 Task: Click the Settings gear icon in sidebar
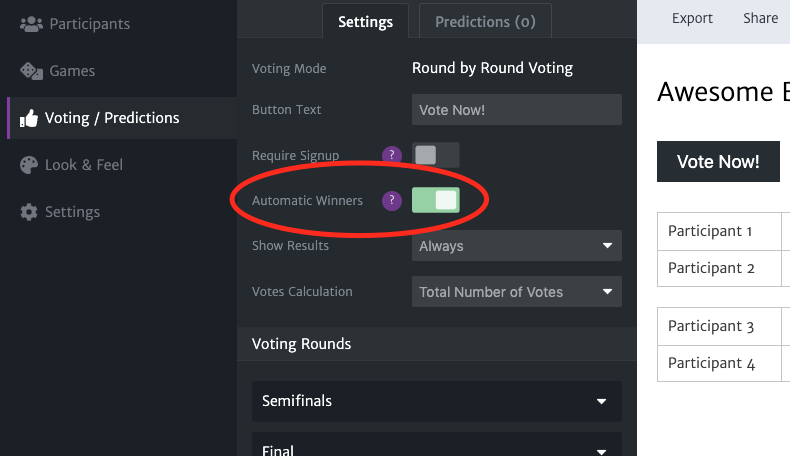[29, 212]
